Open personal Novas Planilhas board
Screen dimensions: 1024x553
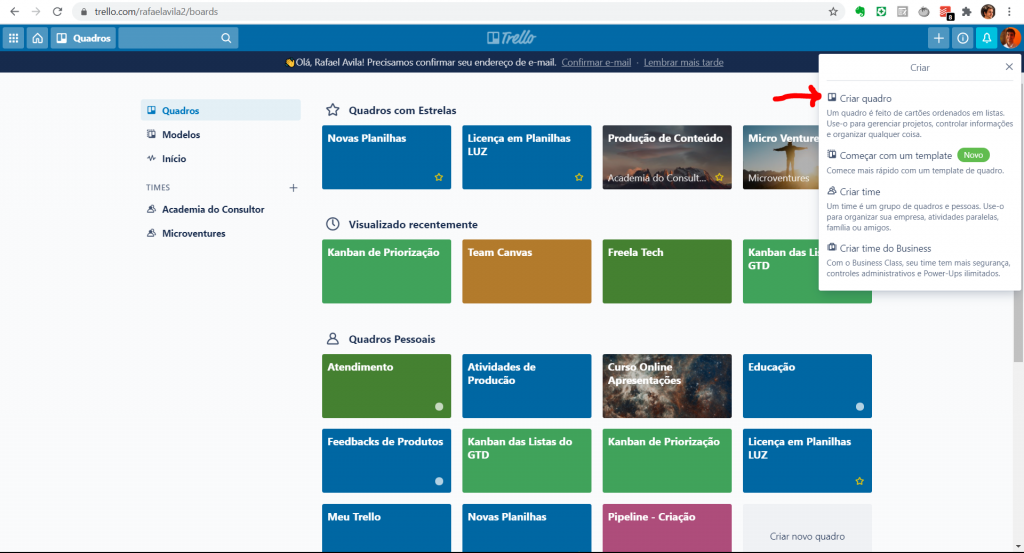[526, 528]
